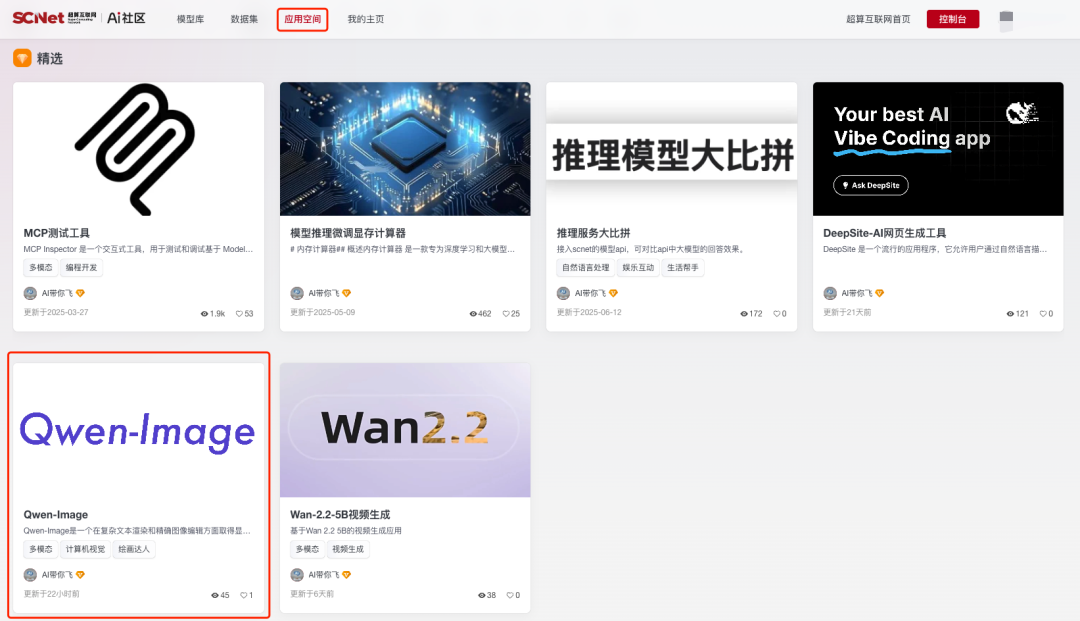Open the chip image thumbnail of 模型推理微调显存计算器

(x=405, y=149)
